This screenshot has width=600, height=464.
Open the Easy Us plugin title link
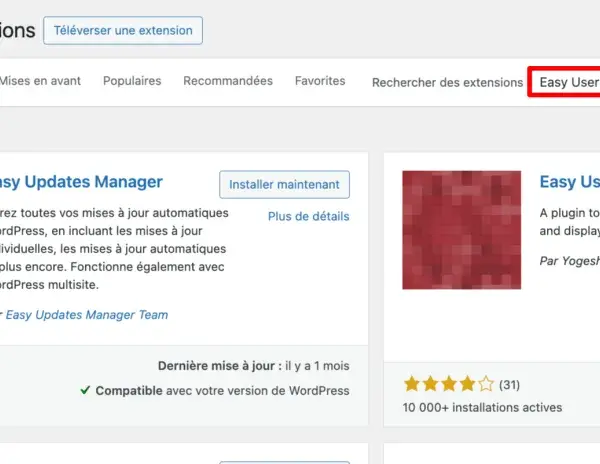click(570, 182)
